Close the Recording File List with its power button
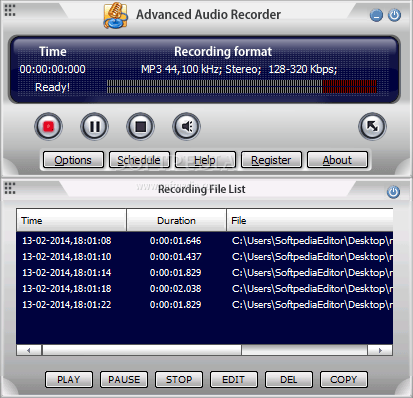413x398 pixels. coord(393,192)
